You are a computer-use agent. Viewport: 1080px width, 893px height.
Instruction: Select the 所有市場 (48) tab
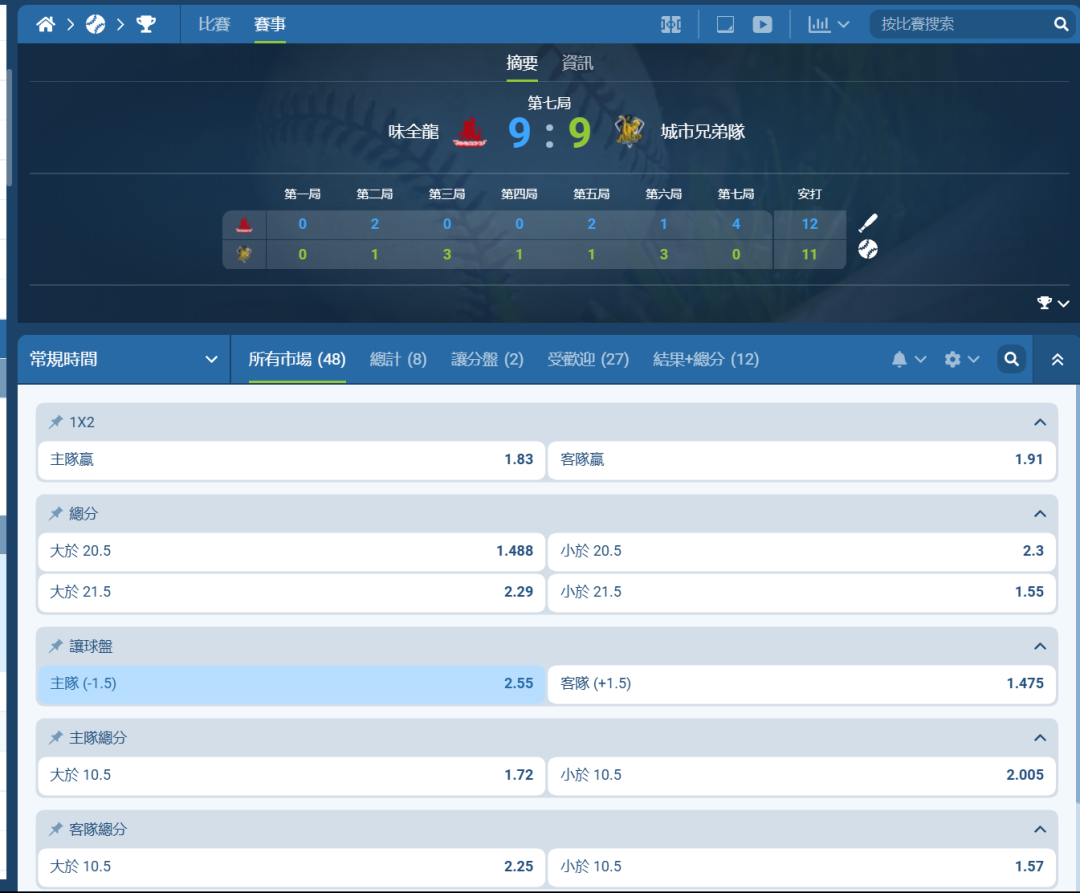pos(297,359)
